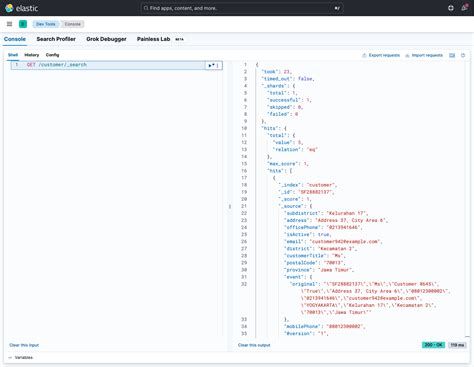
Task: Click the "subdistrict" Kelurahan 17 line
Action: coord(326,213)
